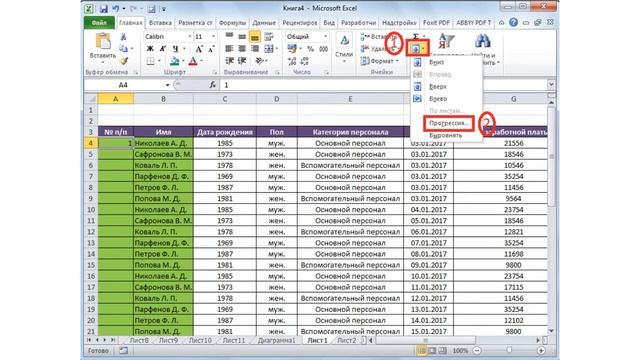Select Прогрессия... in the fill menu
This screenshot has width=640, height=360.
click(x=448, y=123)
